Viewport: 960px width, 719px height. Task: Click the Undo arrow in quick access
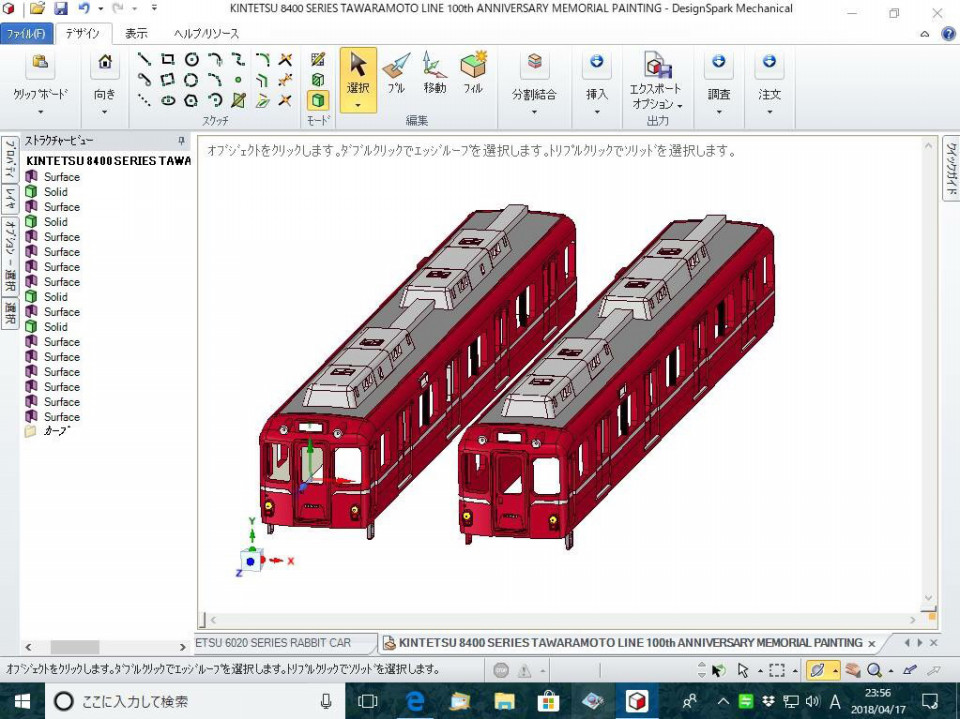(84, 9)
